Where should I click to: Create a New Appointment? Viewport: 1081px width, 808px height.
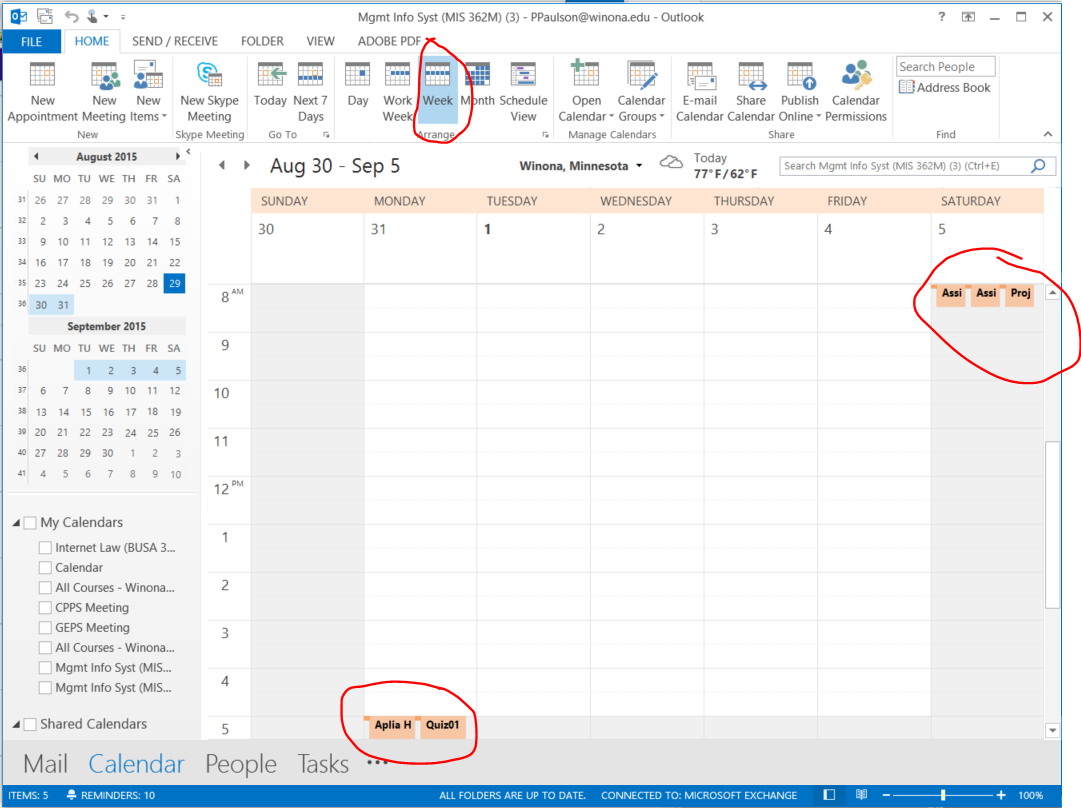[x=42, y=92]
